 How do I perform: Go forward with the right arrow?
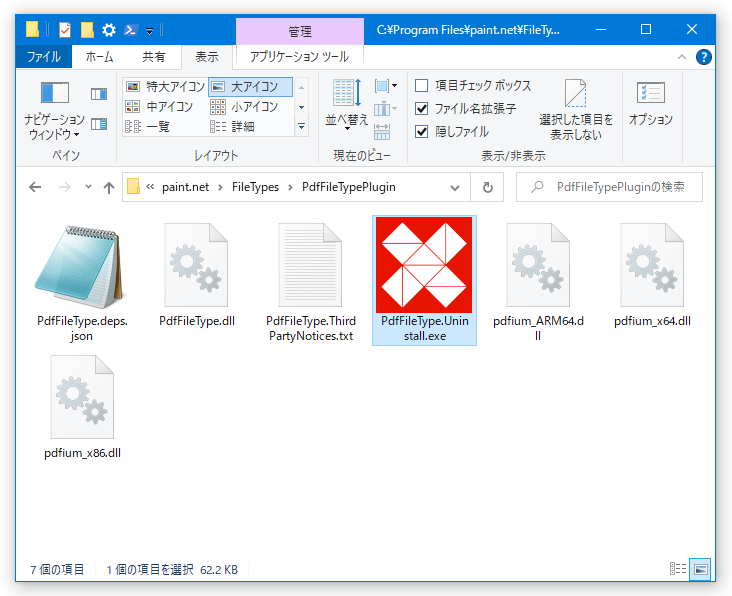point(64,188)
